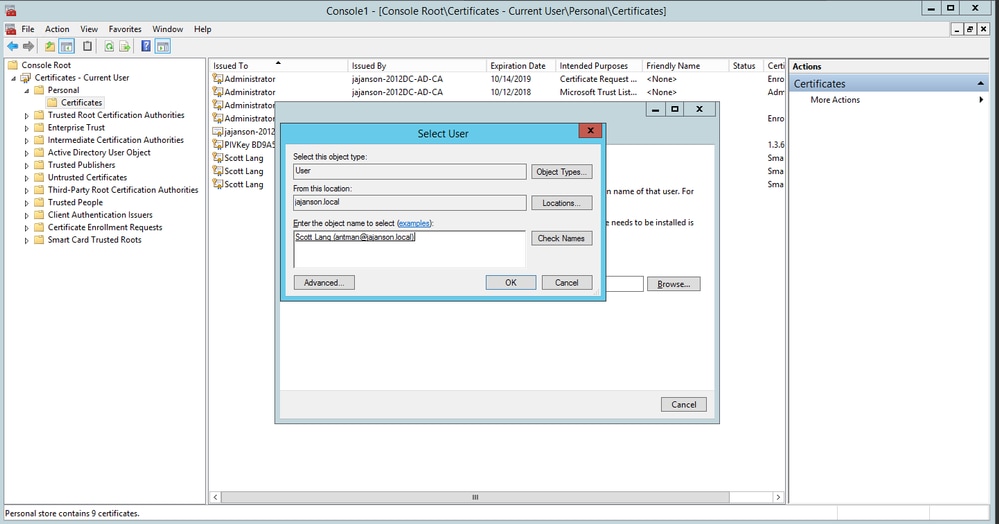The height and width of the screenshot is (524, 999).
Task: Click Cancel in Select User dialog
Action: point(566,282)
